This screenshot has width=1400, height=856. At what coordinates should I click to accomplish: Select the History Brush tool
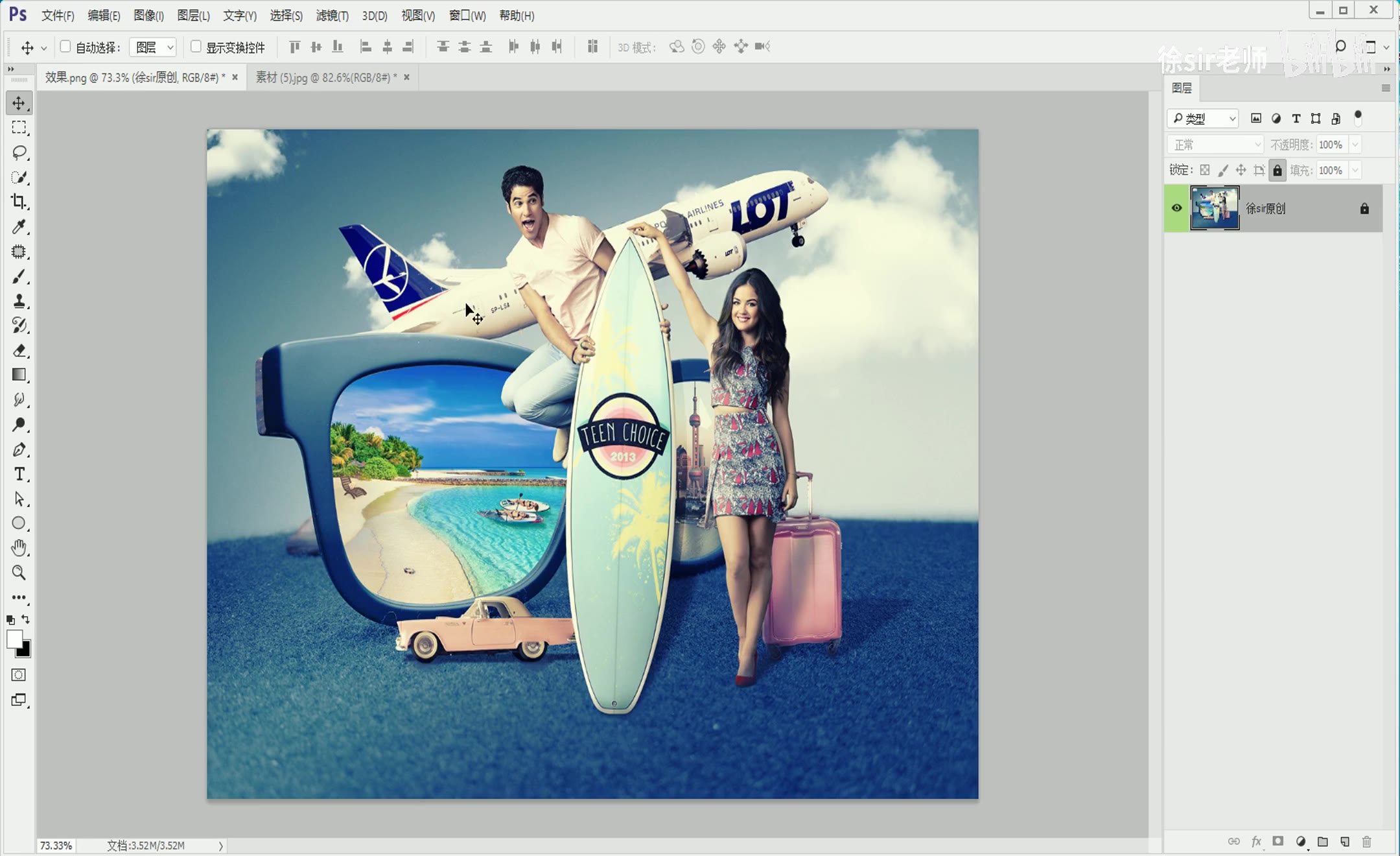click(x=19, y=326)
